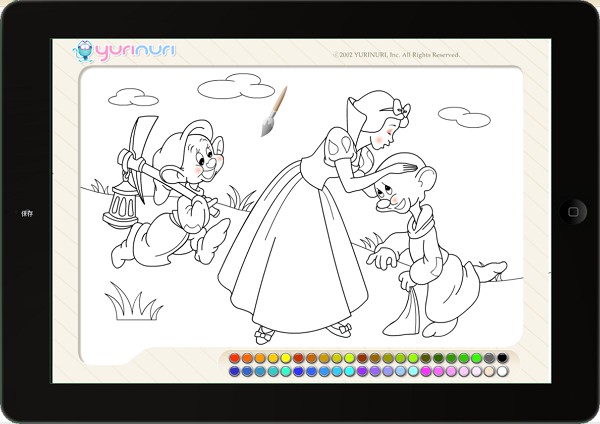The image size is (600, 424).
Task: Choose the dark olive swatch
Action: [x=426, y=358]
